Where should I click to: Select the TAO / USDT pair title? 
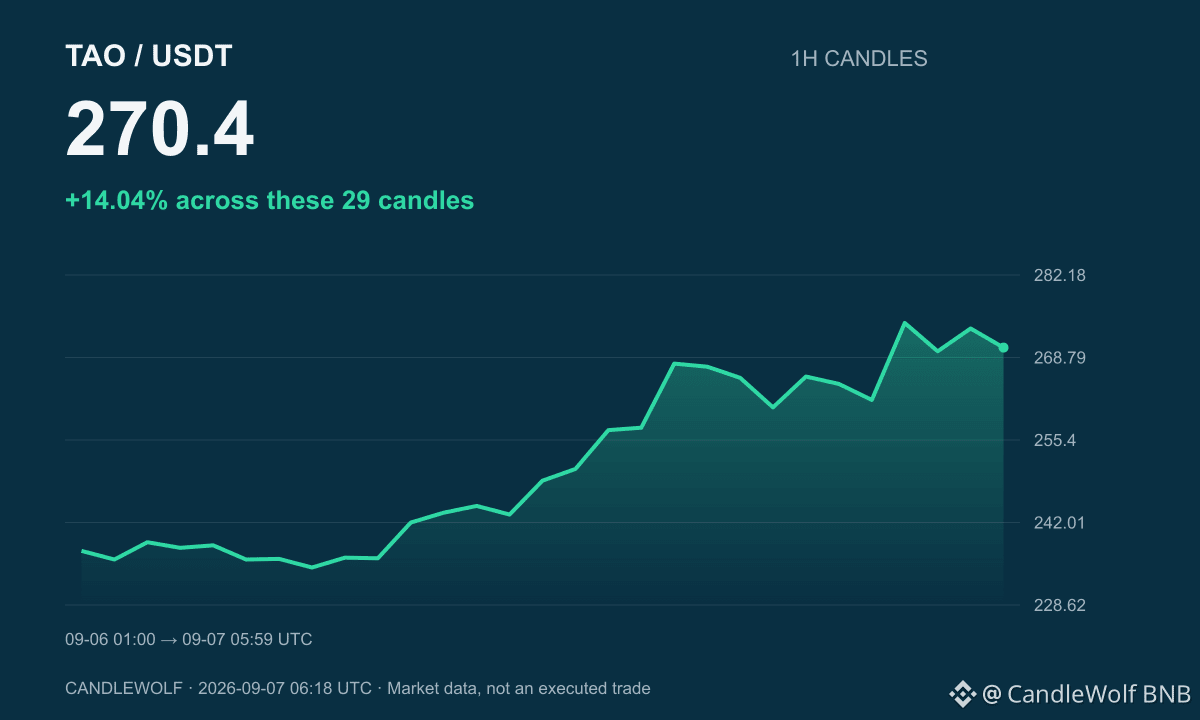pyautogui.click(x=148, y=57)
